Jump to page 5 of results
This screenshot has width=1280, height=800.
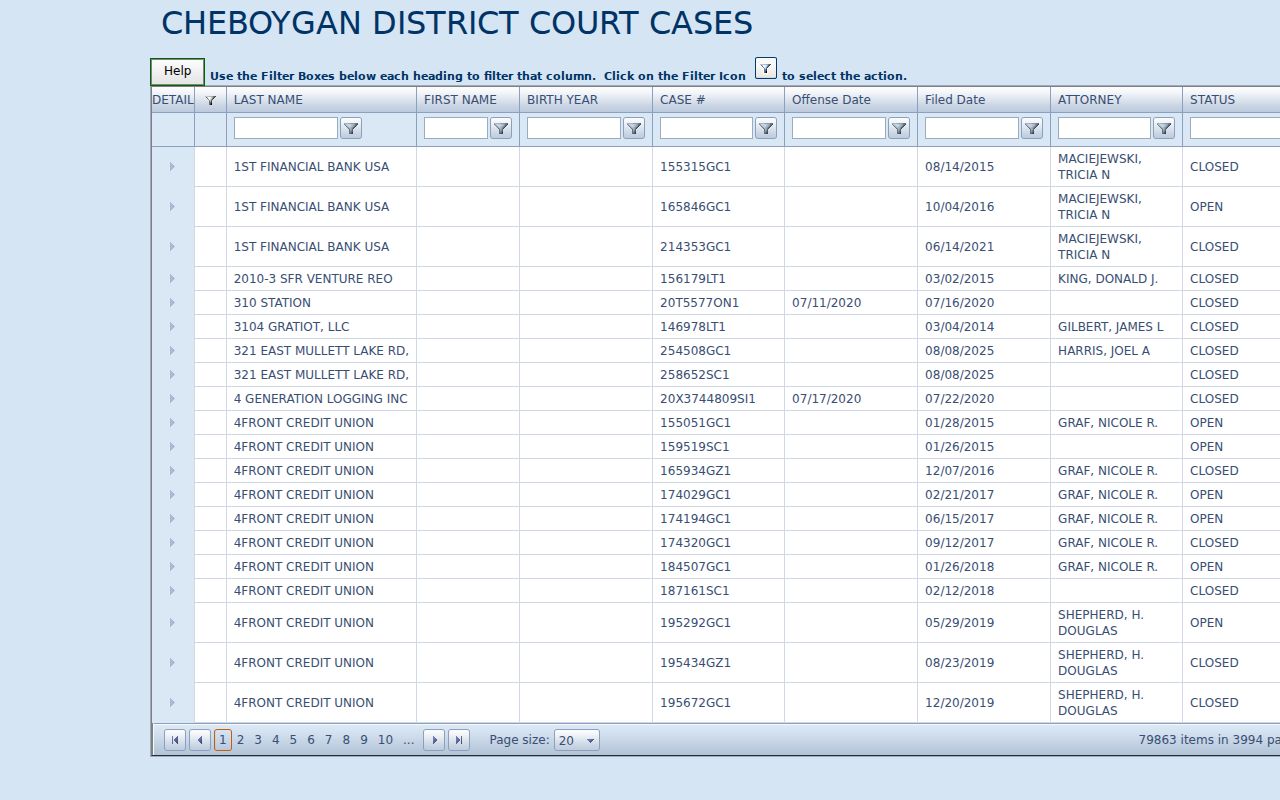pyautogui.click(x=293, y=740)
